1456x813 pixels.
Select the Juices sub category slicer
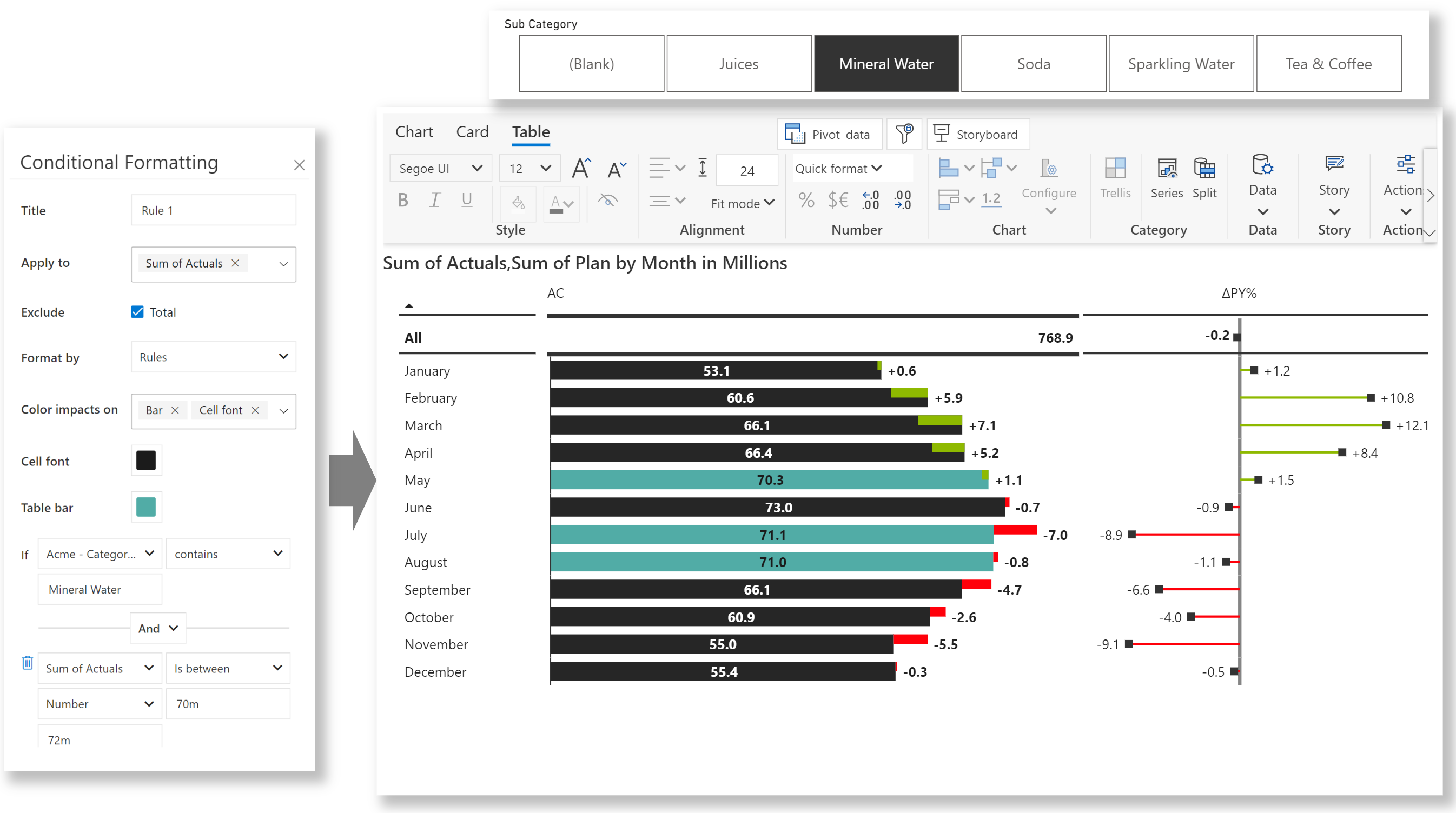pyautogui.click(x=739, y=64)
